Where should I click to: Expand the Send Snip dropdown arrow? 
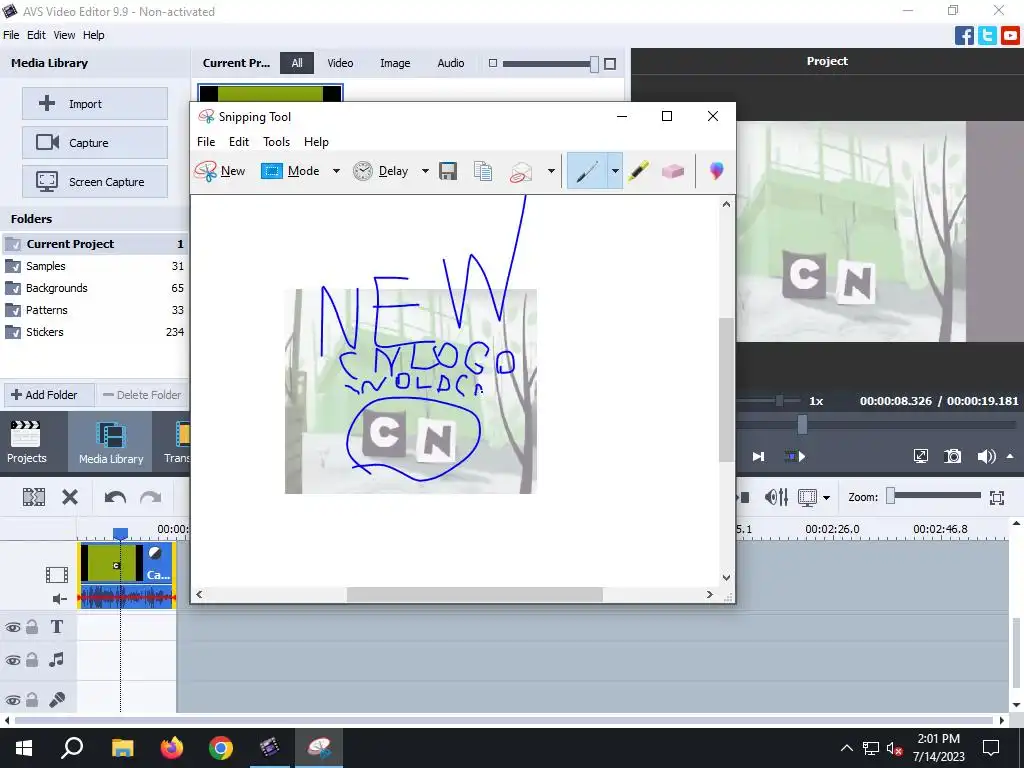point(551,171)
